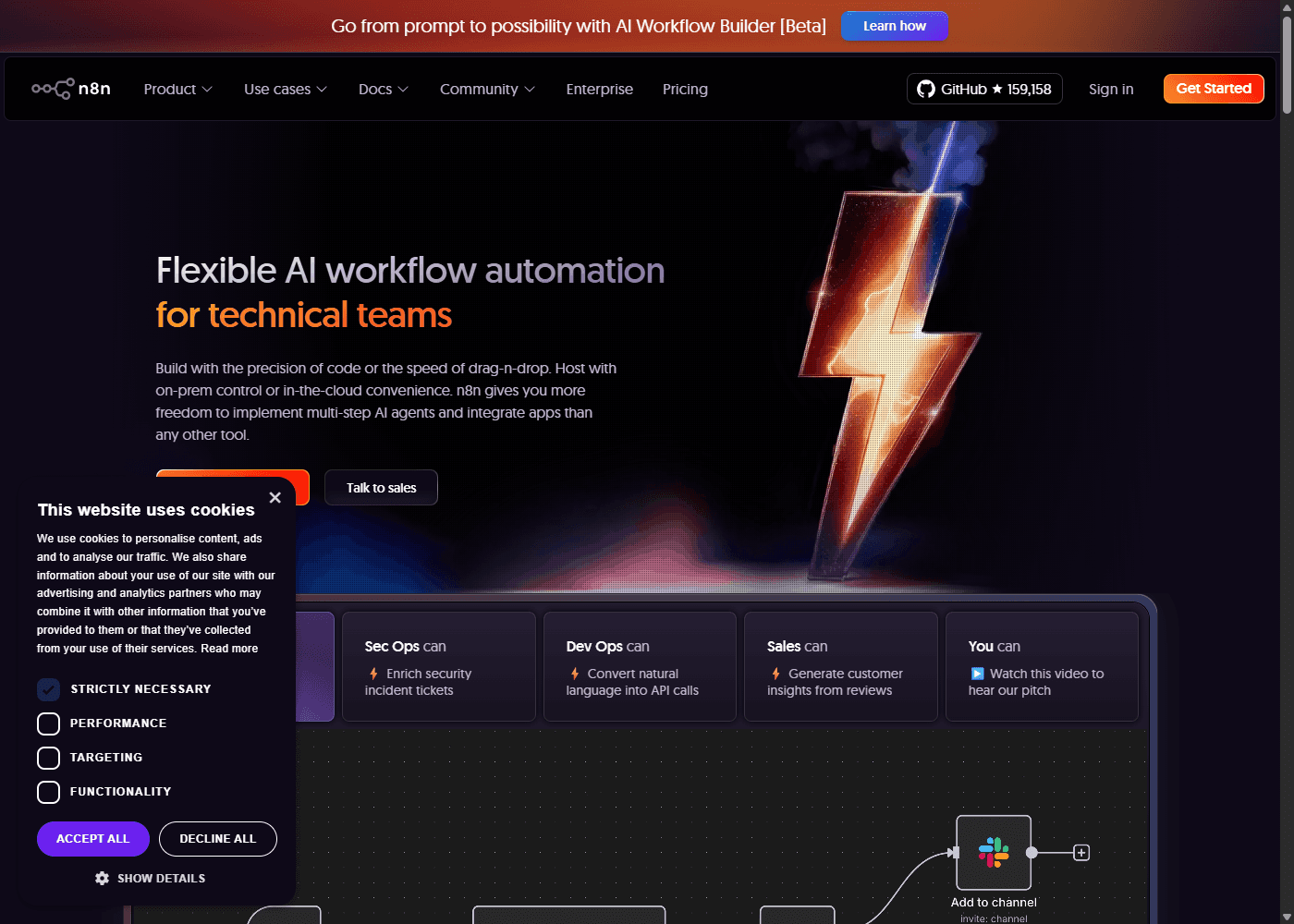Image resolution: width=1294 pixels, height=924 pixels.
Task: Click the gear icon next to Show Details
Action: click(102, 878)
